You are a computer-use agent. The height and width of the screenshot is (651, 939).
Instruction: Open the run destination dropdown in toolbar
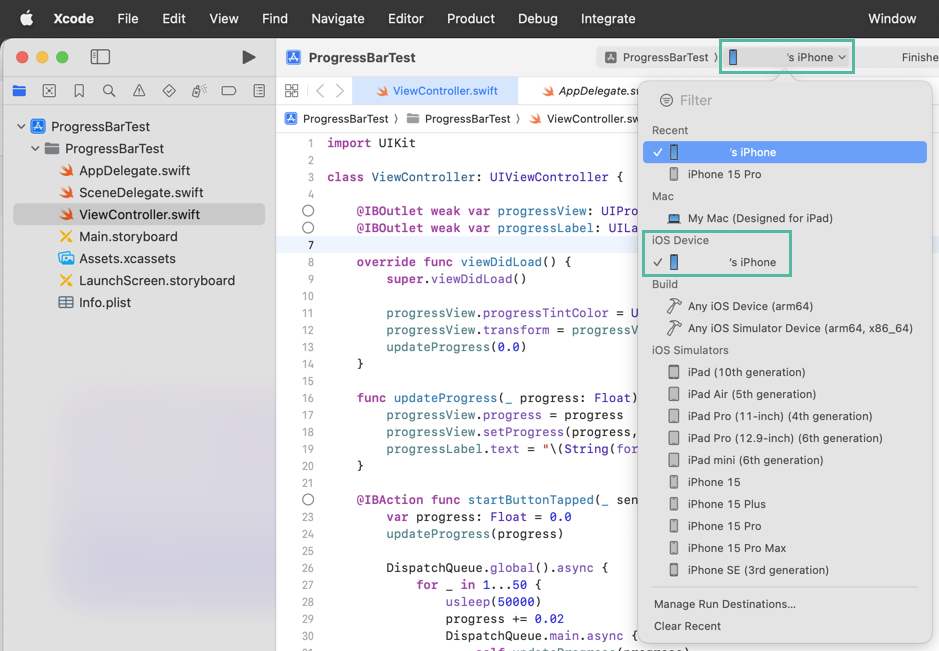(787, 57)
